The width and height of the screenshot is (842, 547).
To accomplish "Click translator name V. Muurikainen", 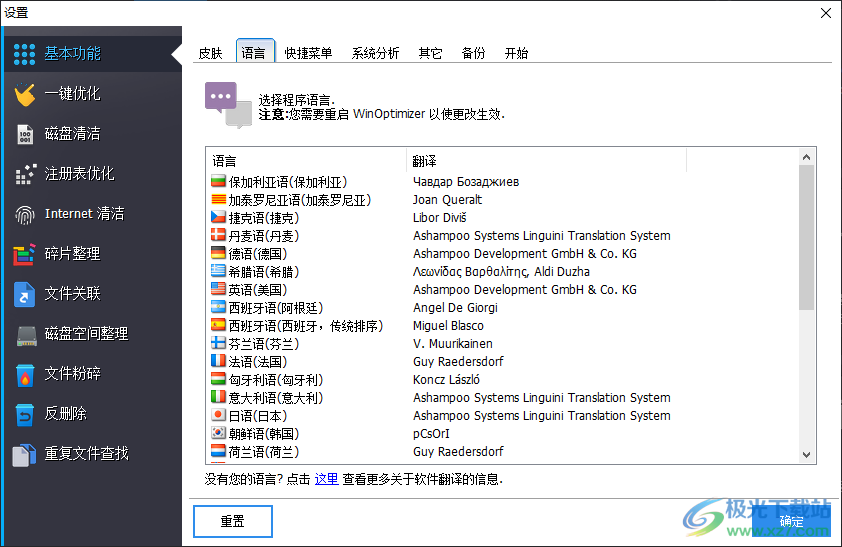I will [x=453, y=344].
